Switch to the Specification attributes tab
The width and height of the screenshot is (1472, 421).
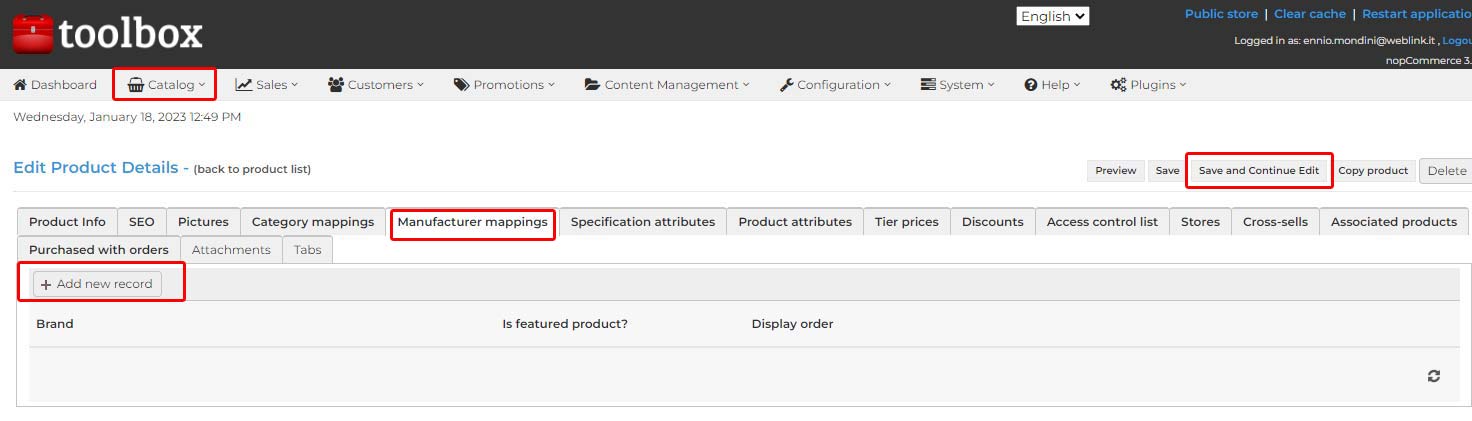point(643,222)
